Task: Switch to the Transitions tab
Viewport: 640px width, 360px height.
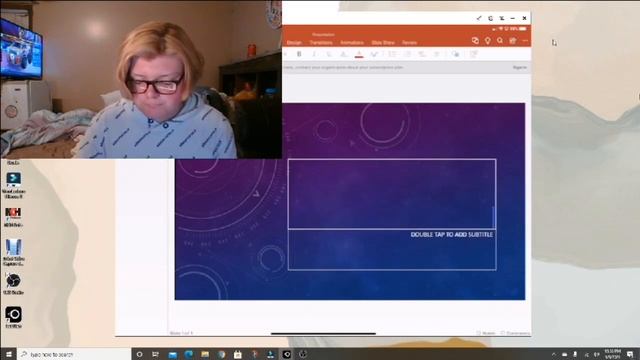Action: pyautogui.click(x=321, y=42)
